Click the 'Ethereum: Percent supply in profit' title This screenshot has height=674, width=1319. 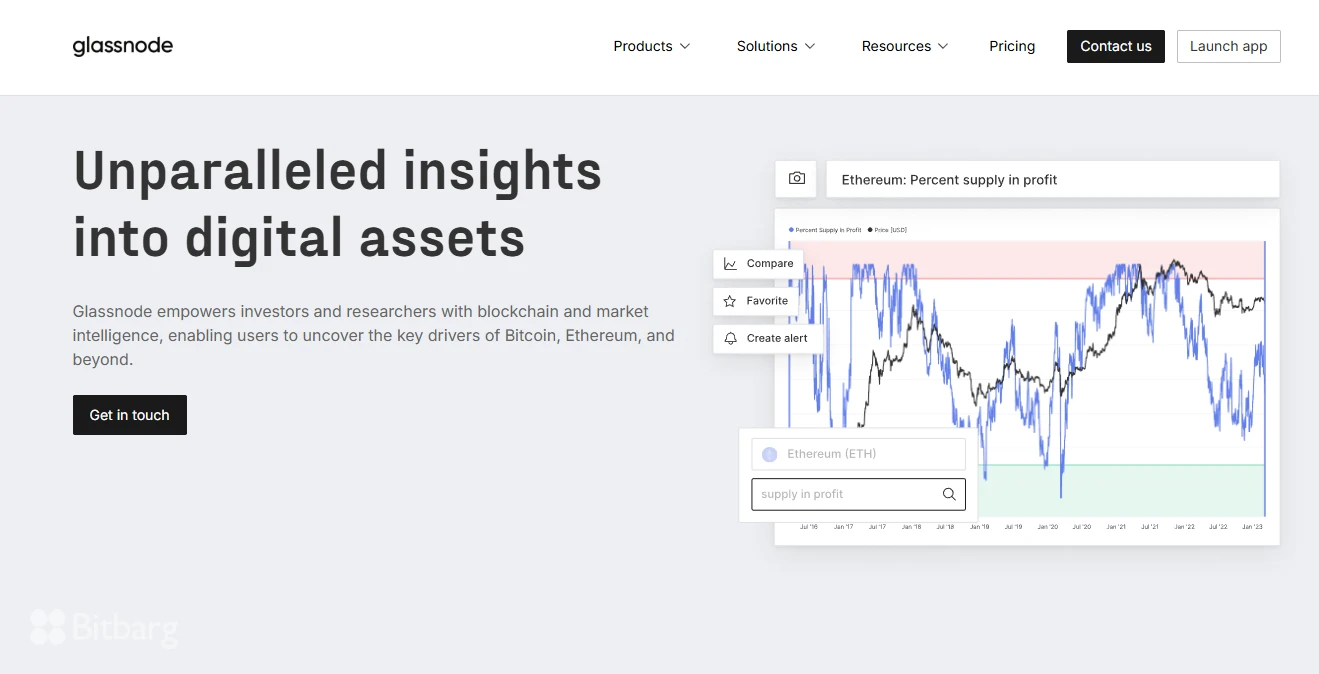click(949, 180)
